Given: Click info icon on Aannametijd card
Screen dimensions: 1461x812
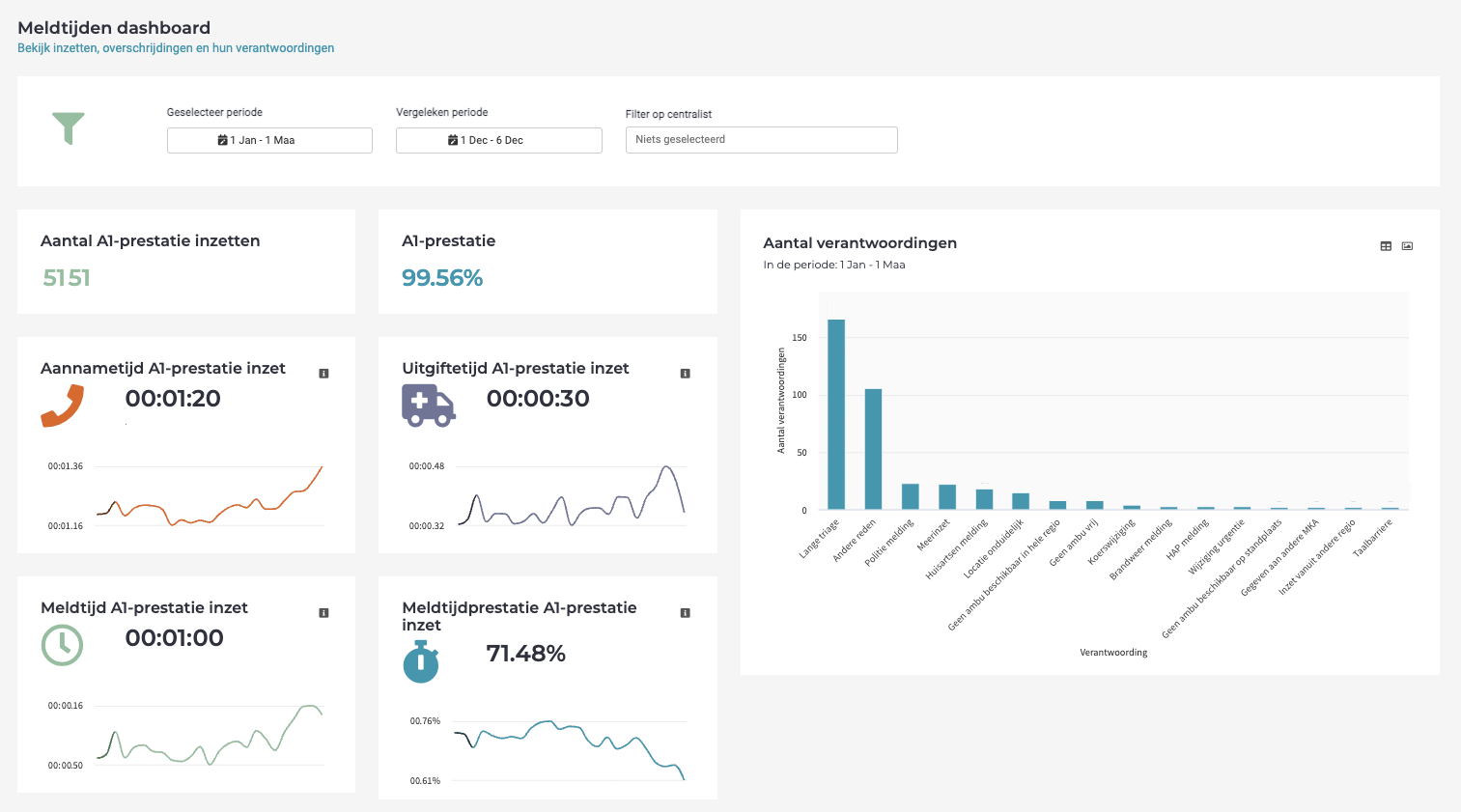Looking at the screenshot, I should pos(323,374).
